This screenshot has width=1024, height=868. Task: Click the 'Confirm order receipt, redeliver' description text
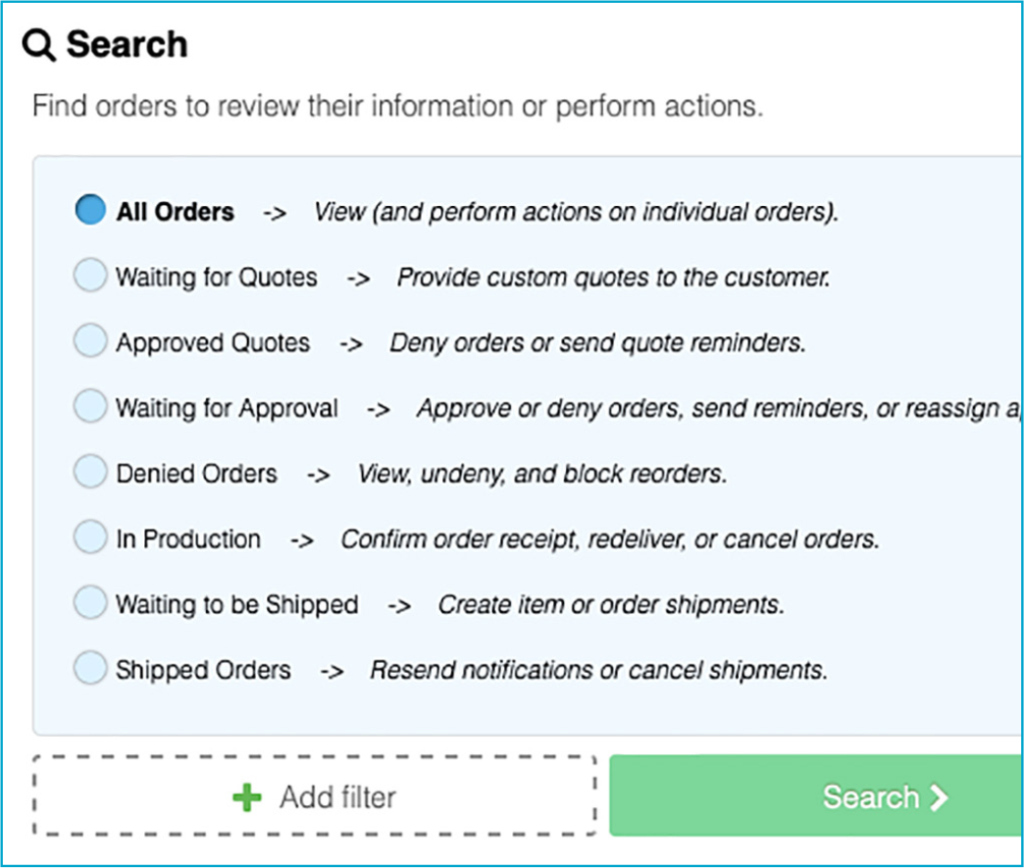click(x=610, y=540)
